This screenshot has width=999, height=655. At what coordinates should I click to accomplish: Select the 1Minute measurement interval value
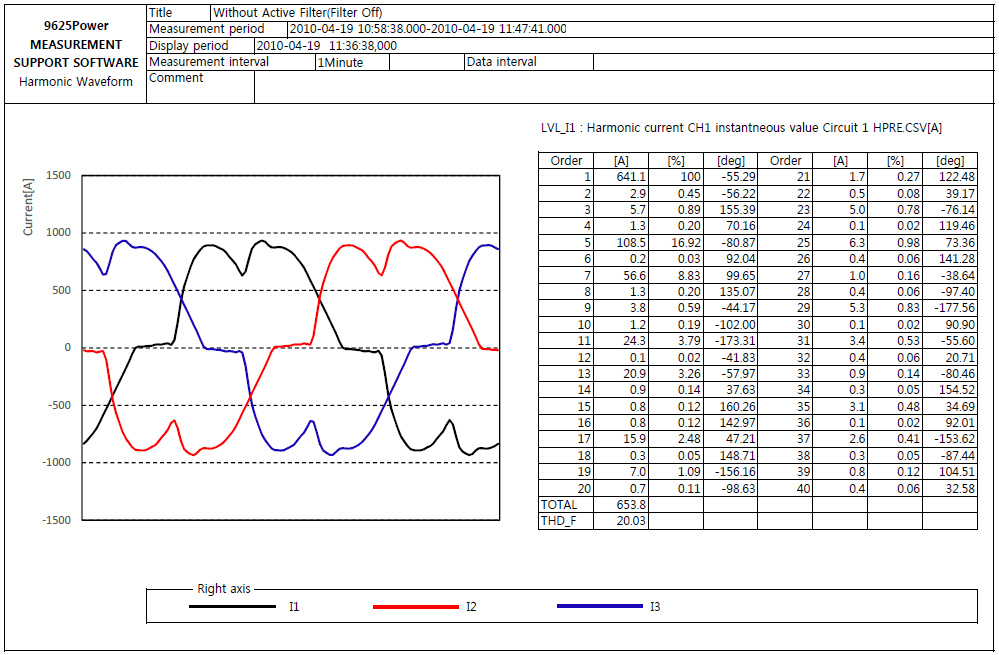coord(340,62)
